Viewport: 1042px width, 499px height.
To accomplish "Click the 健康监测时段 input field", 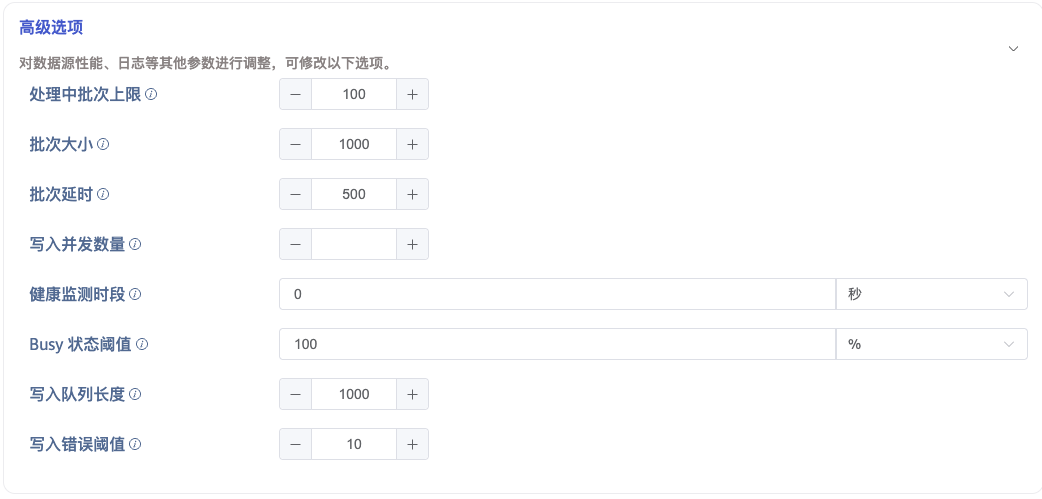I will coord(556,294).
